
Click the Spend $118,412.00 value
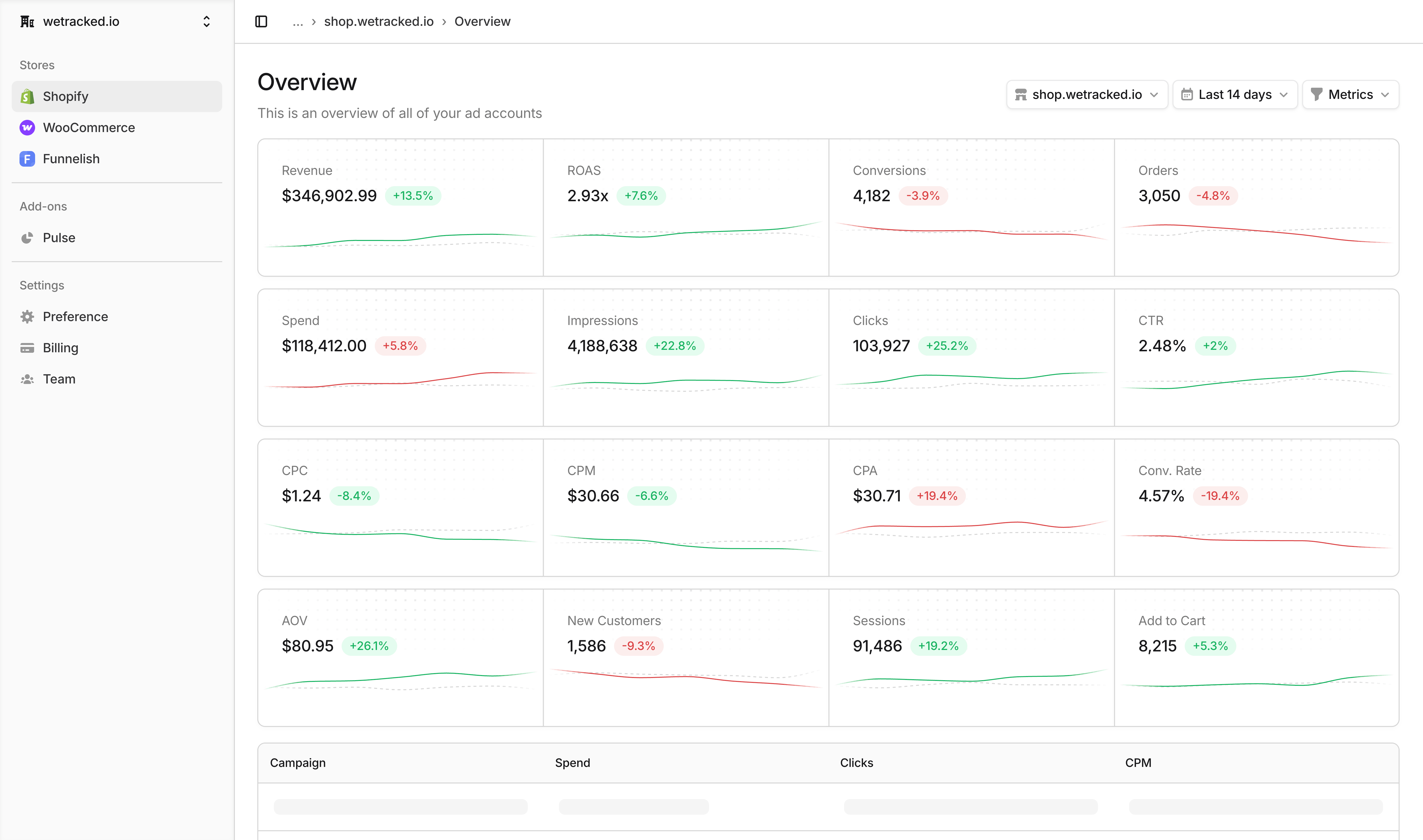click(324, 346)
